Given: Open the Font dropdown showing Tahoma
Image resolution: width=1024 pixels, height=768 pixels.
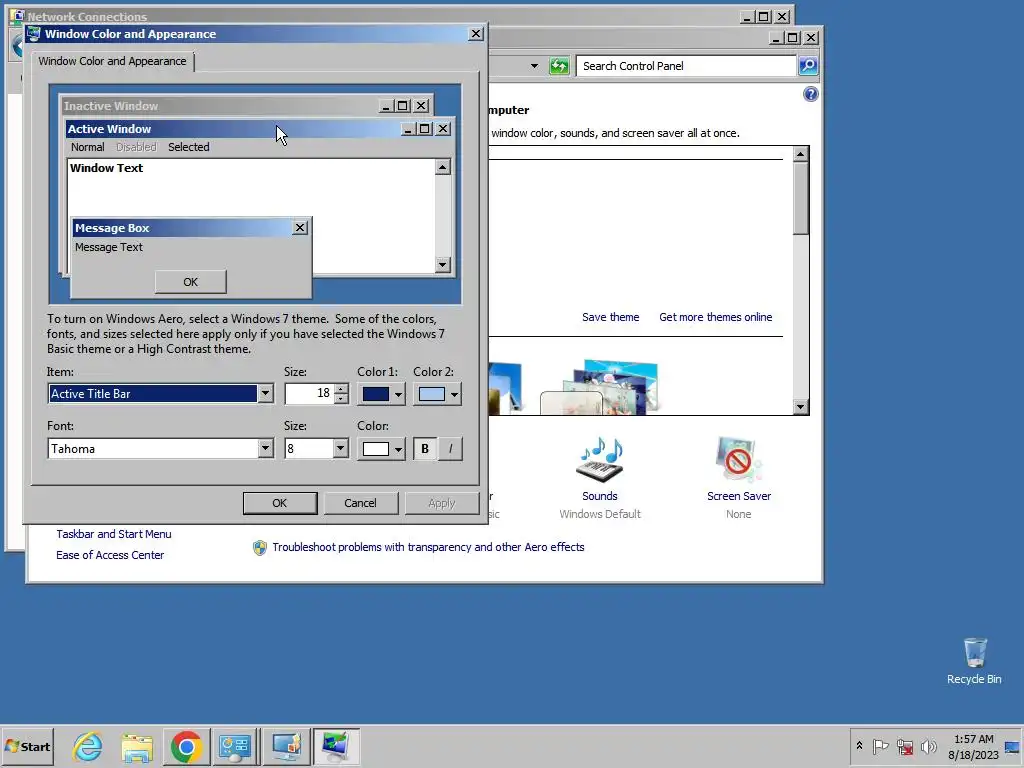Looking at the screenshot, I should click(265, 449).
